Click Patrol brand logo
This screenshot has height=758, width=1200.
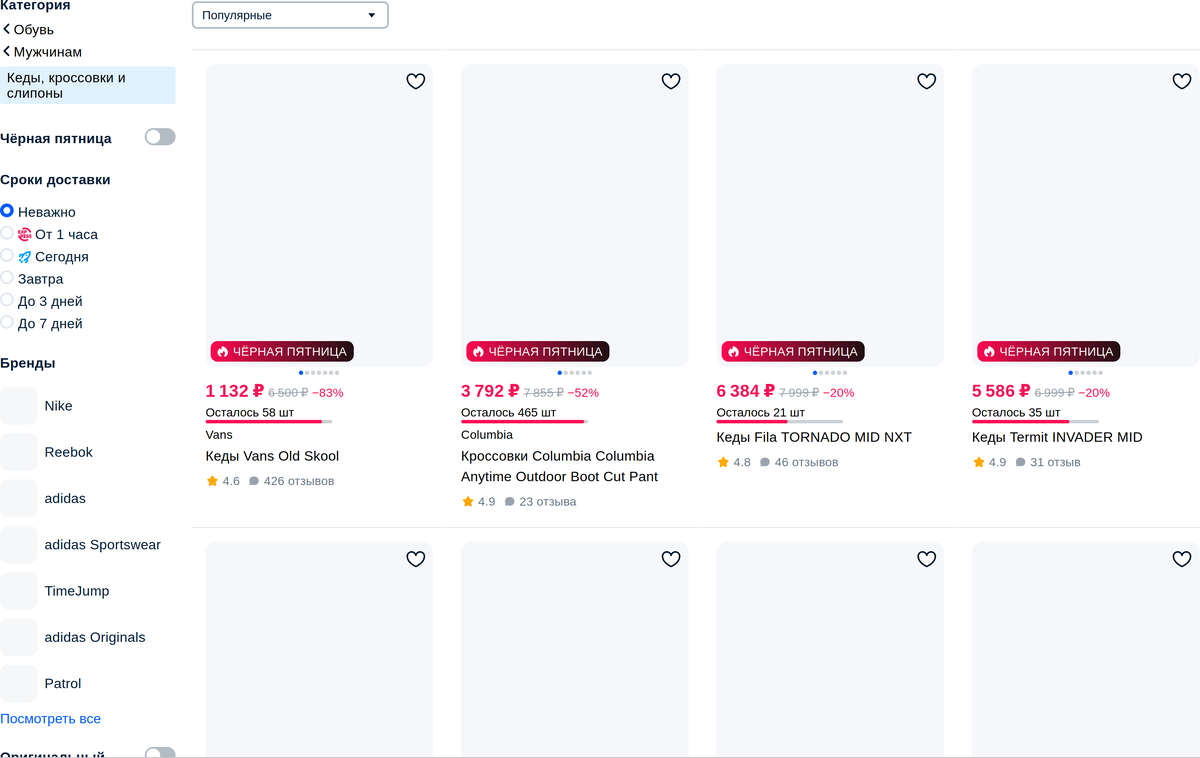[x=19, y=683]
